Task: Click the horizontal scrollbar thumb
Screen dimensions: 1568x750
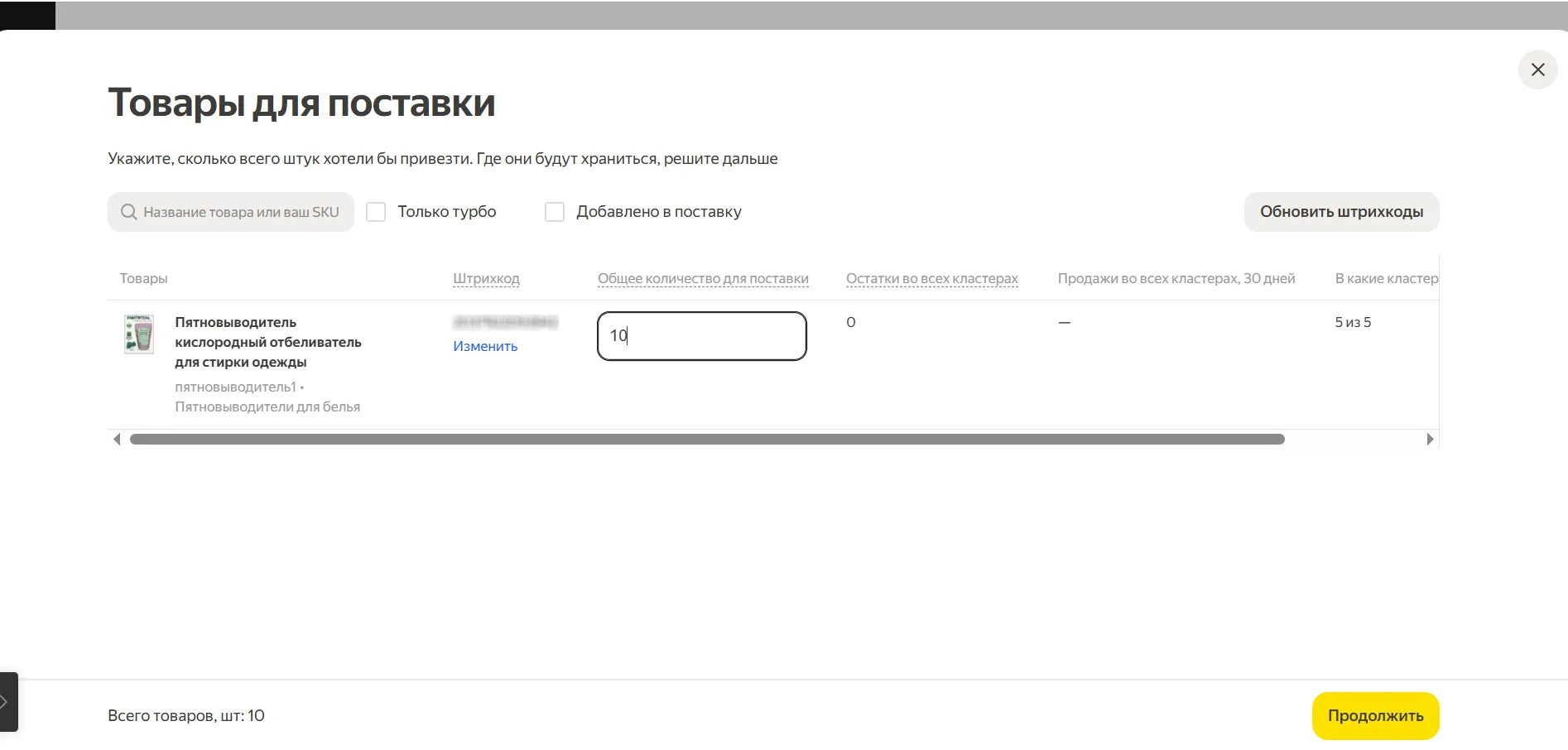Action: [x=707, y=439]
